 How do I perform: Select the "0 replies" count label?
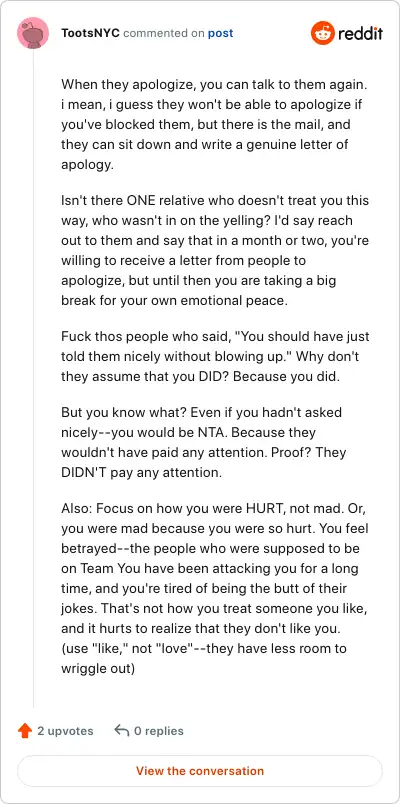tap(158, 731)
